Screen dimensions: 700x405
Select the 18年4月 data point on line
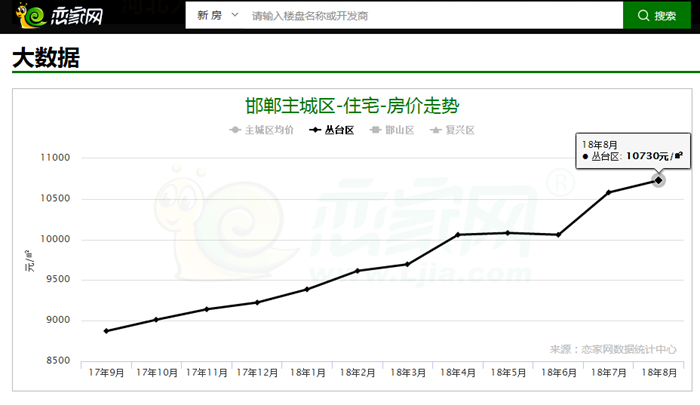[x=458, y=234]
